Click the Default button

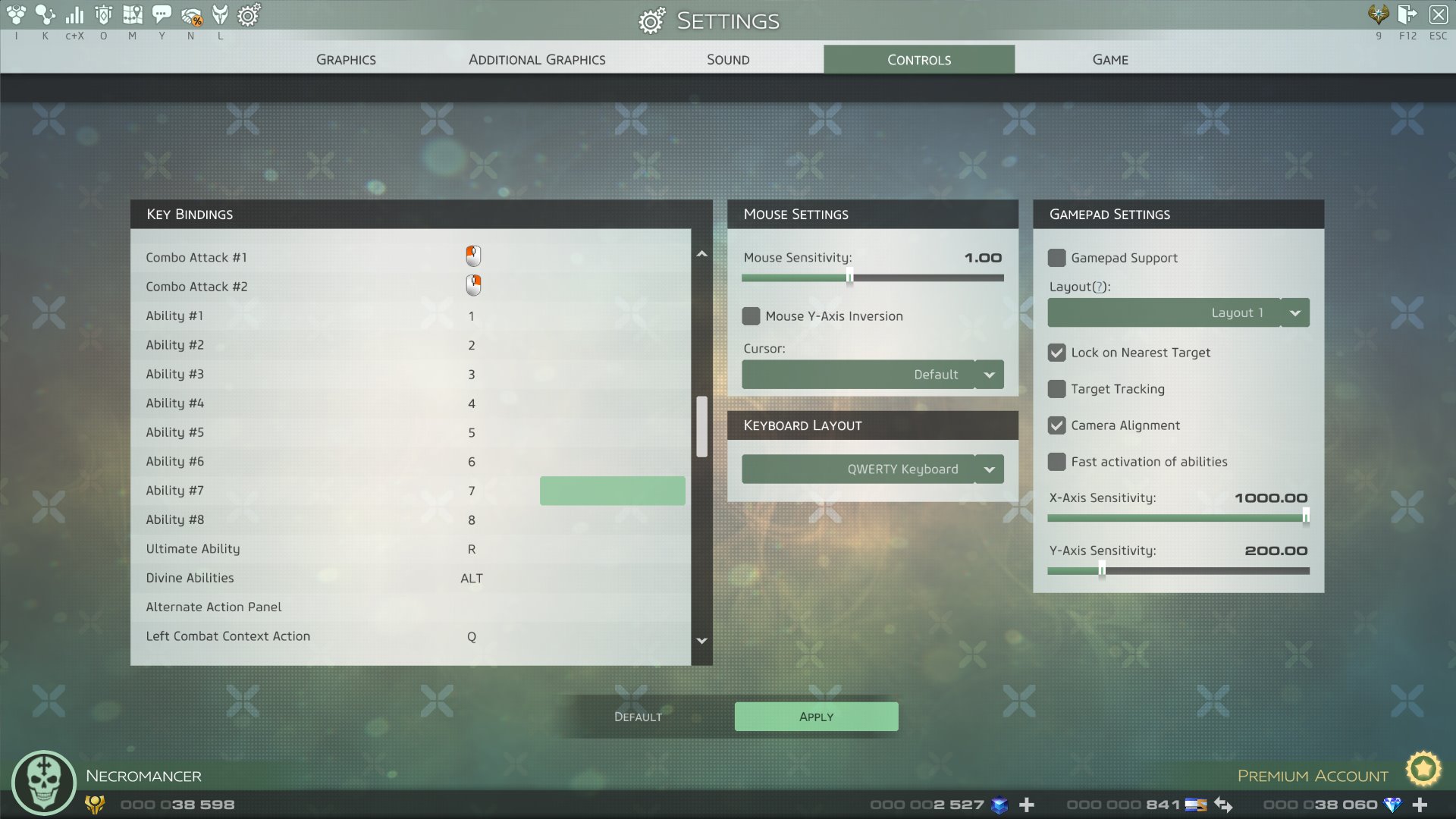(x=638, y=717)
